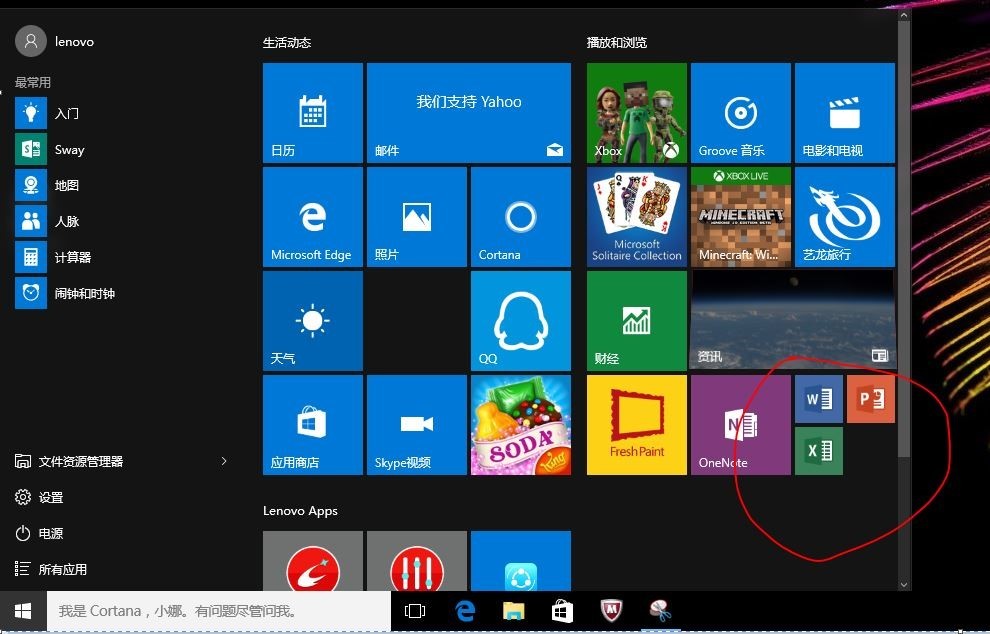Open the Excel tile
990x634 pixels.
click(x=819, y=451)
